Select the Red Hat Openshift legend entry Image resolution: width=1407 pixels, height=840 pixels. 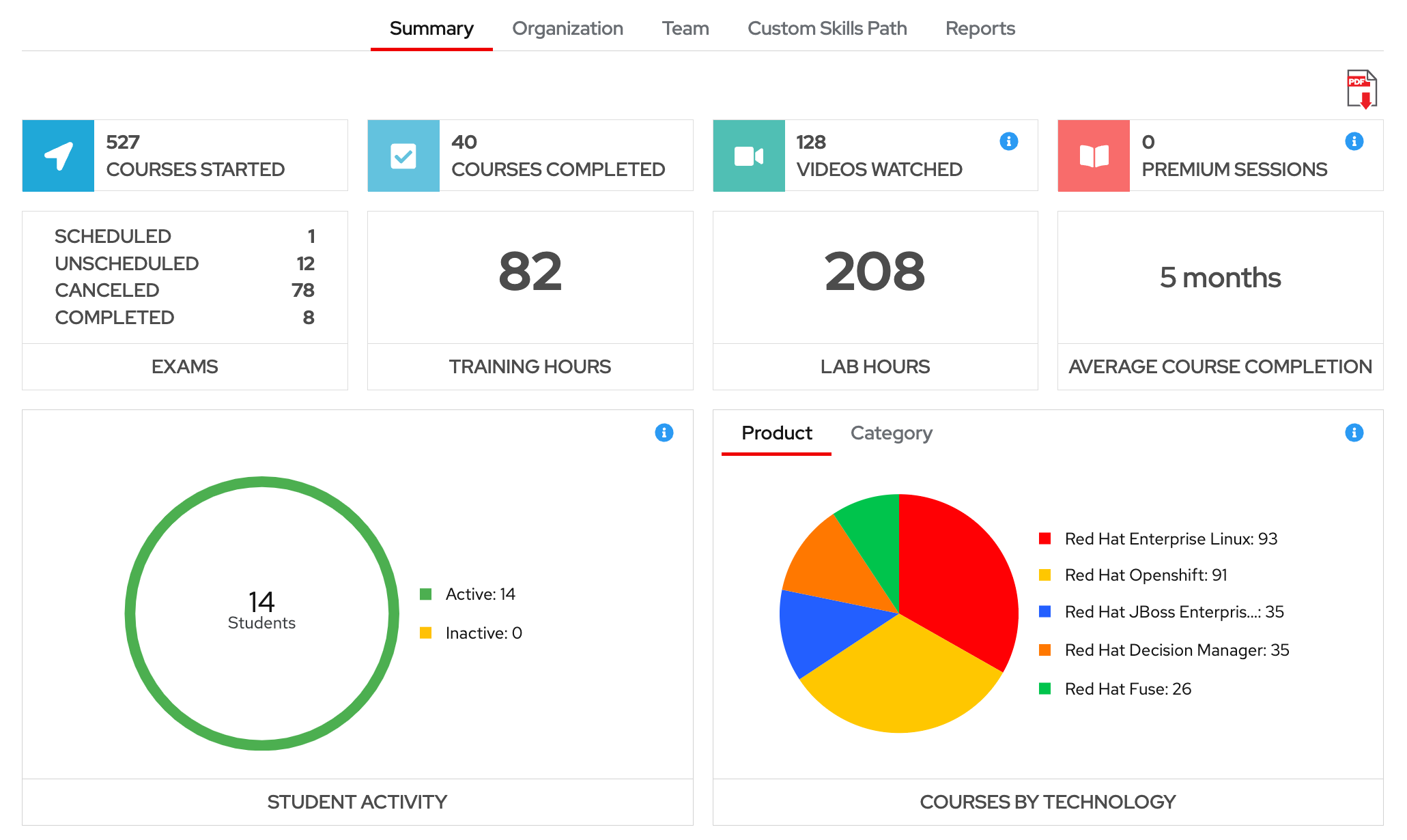1146,575
